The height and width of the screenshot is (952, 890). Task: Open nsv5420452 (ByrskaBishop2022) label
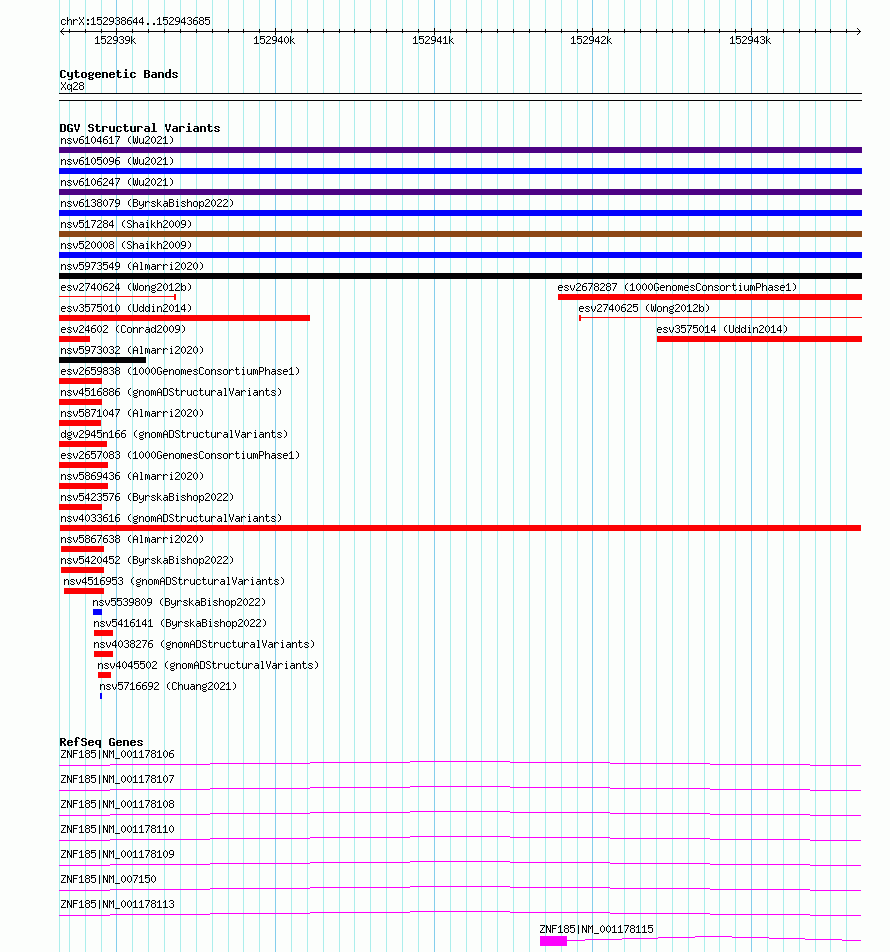pyautogui.click(x=147, y=560)
